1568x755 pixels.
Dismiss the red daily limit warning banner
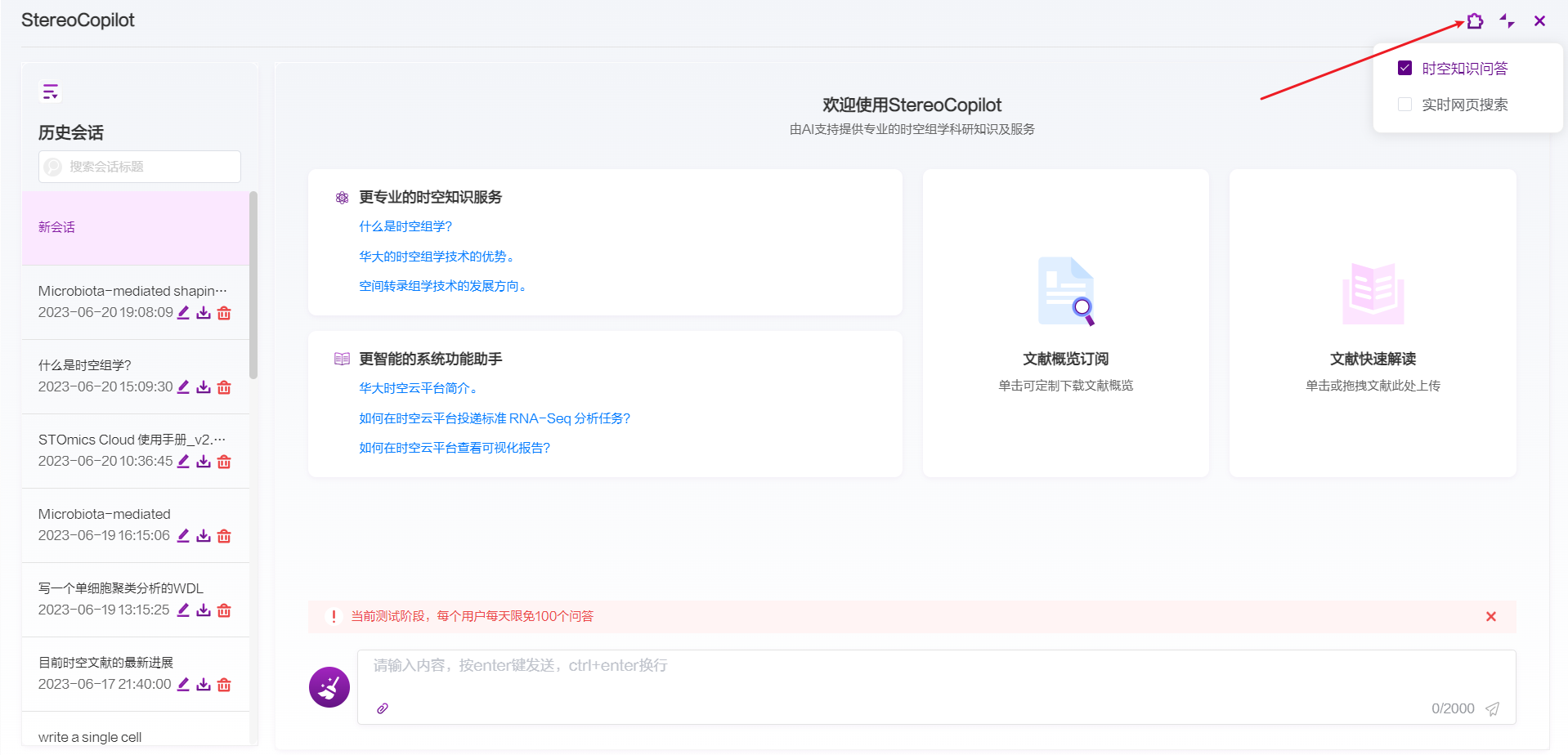(x=1490, y=617)
